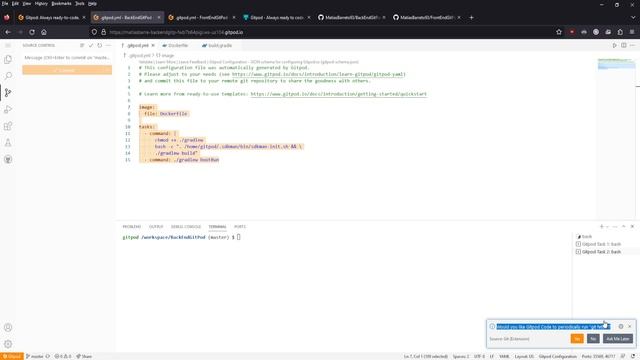Click the run icon in the editor title bar
The width and height of the screenshot is (640, 360).
pos(615,45)
